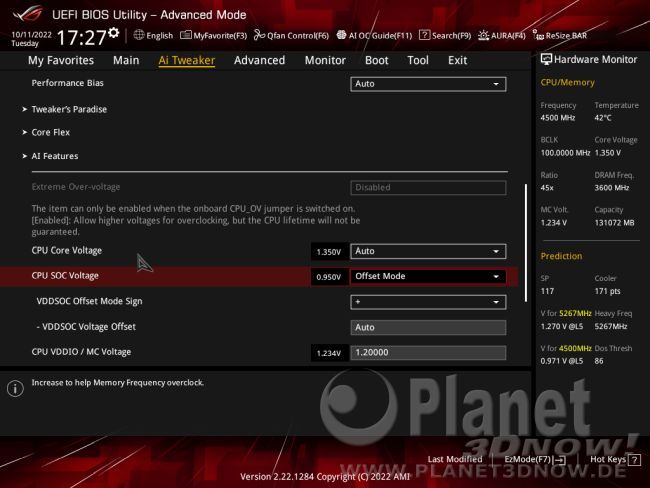This screenshot has width=650, height=488.
Task: Click the 0.971 V @L5 value
Action: 561,361
